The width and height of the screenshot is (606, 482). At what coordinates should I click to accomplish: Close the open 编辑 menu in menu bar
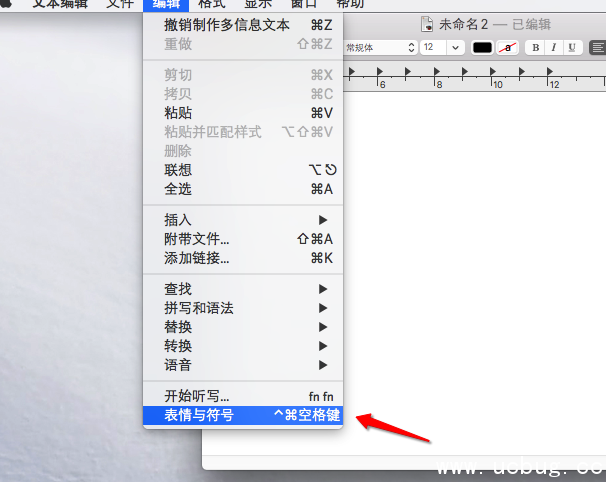tap(166, 5)
